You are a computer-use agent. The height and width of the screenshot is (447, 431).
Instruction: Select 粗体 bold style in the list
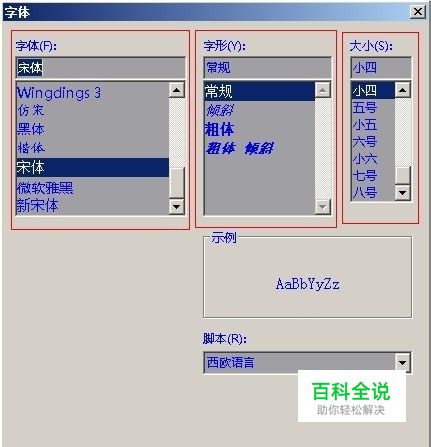259,129
